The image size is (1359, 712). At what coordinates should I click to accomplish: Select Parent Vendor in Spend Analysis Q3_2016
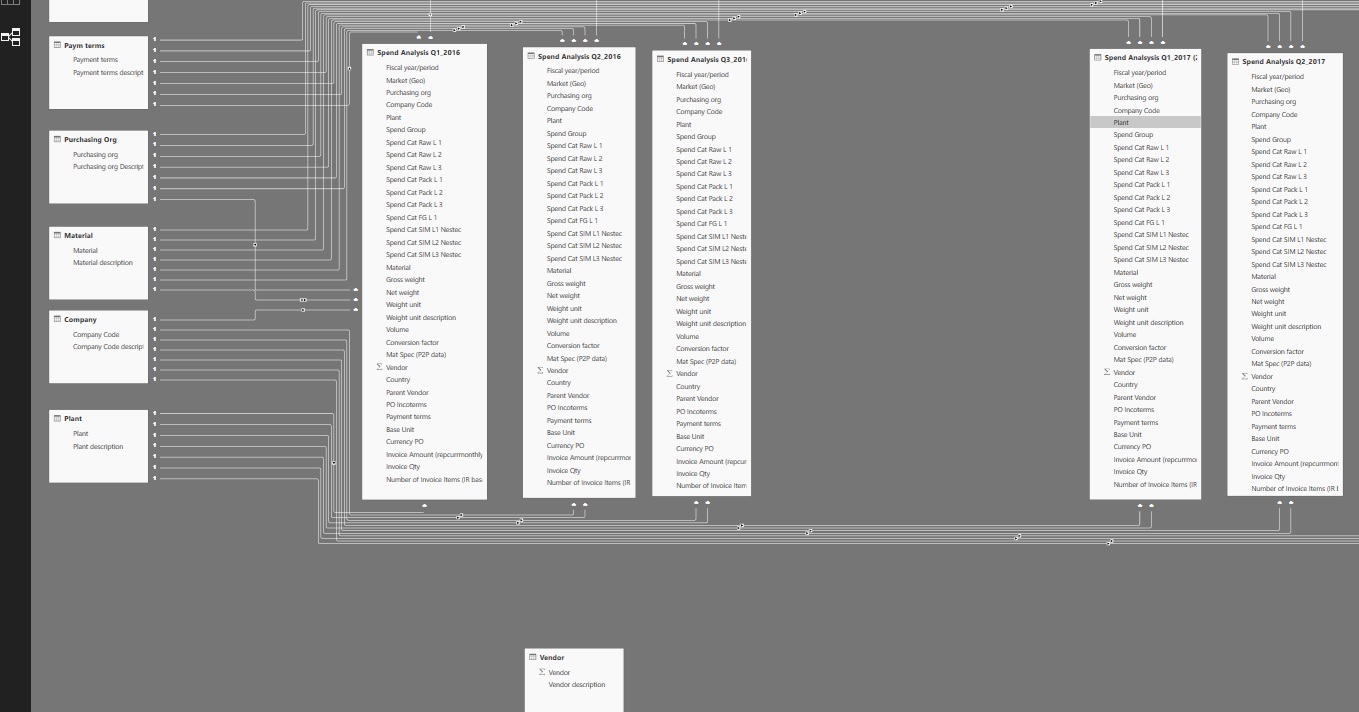pyautogui.click(x=698, y=398)
